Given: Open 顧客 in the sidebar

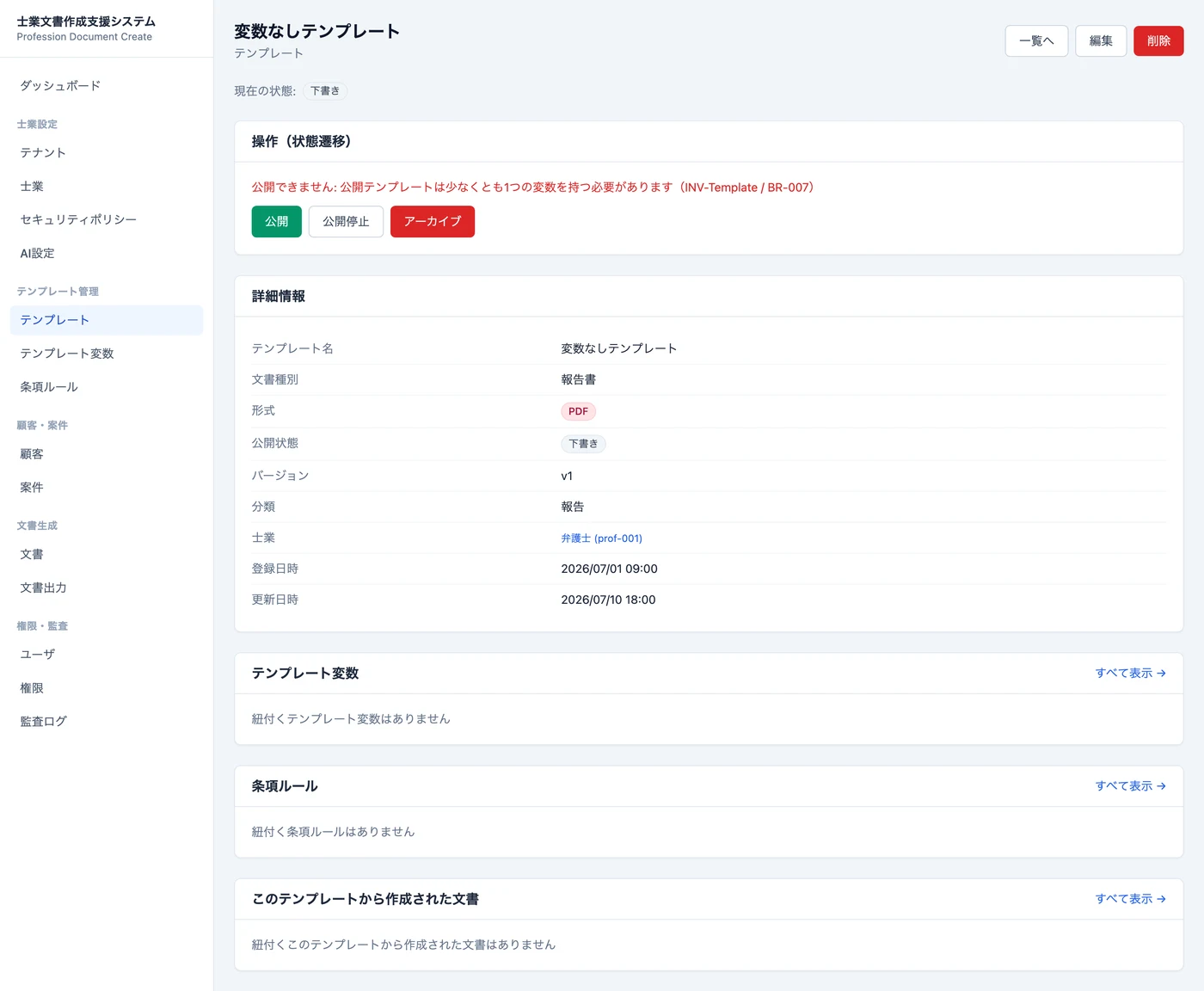Looking at the screenshot, I should (x=107, y=454).
